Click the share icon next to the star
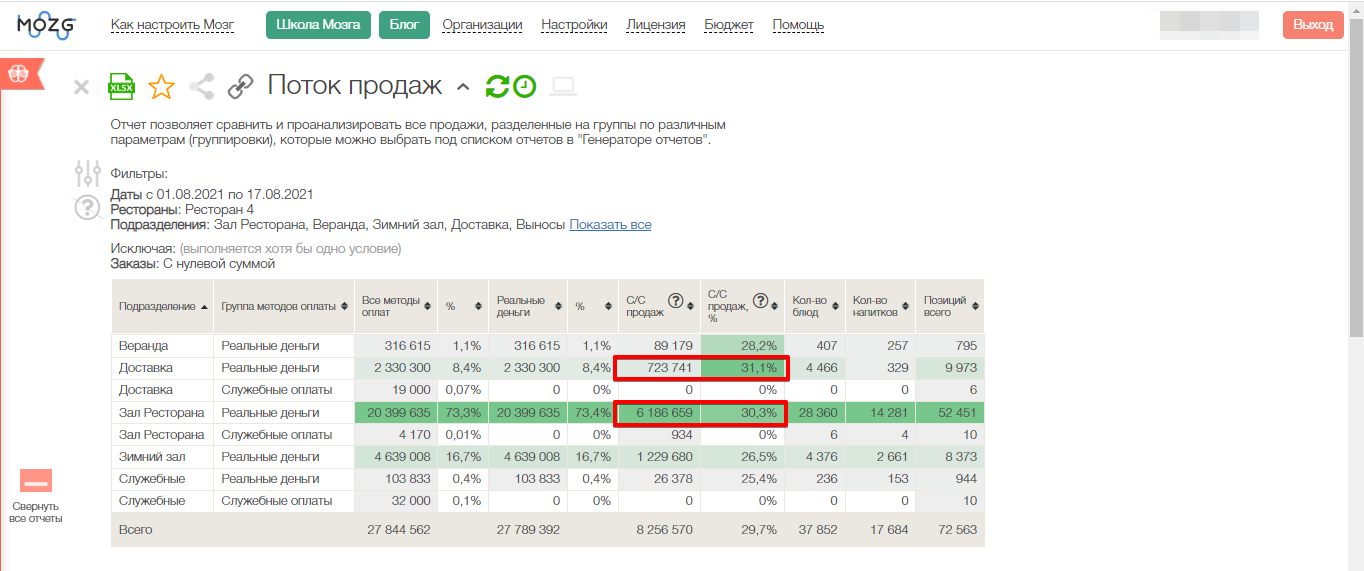Screen dimensions: 1364x571 pos(202,87)
